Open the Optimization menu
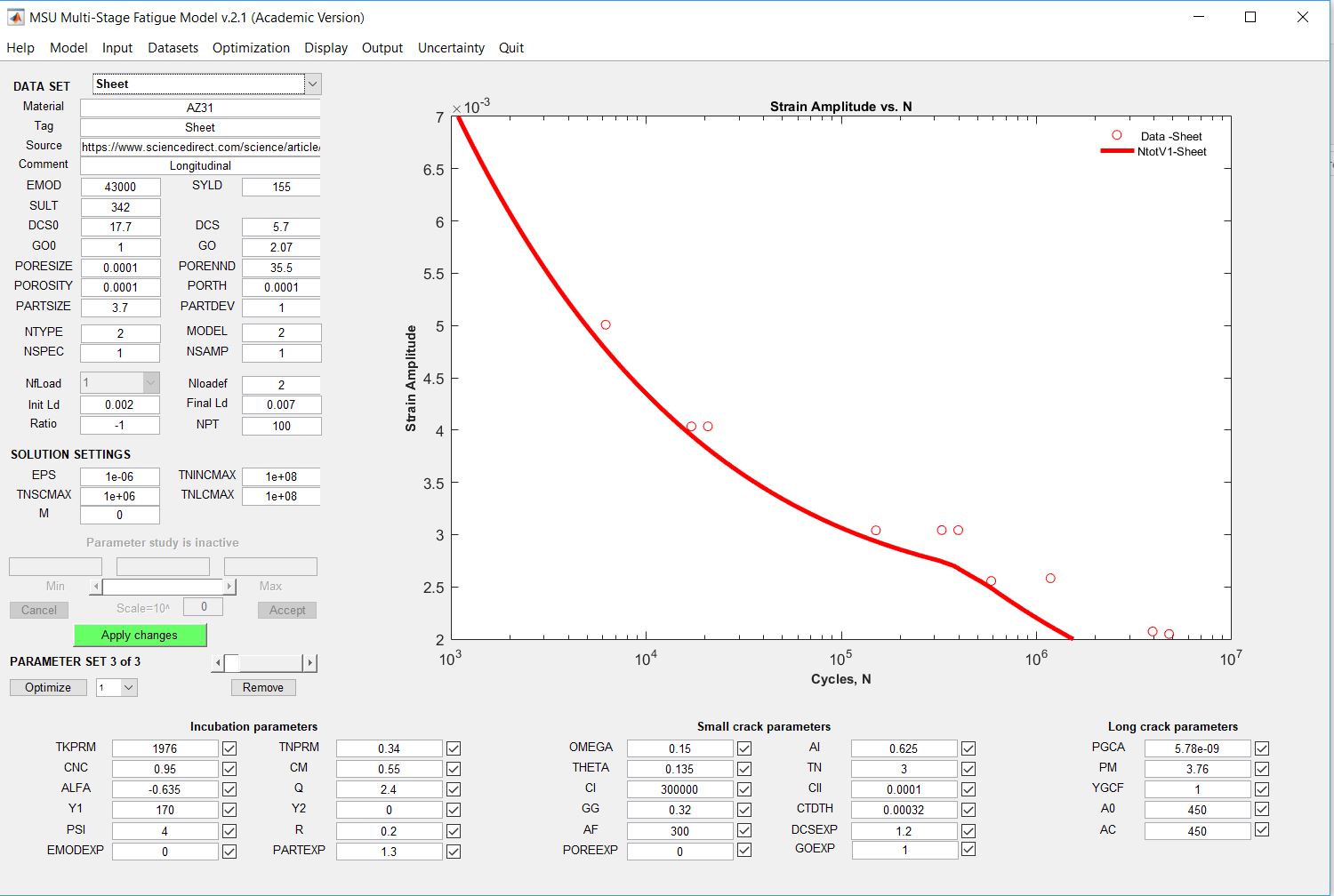Image resolution: width=1334 pixels, height=896 pixels. [251, 48]
